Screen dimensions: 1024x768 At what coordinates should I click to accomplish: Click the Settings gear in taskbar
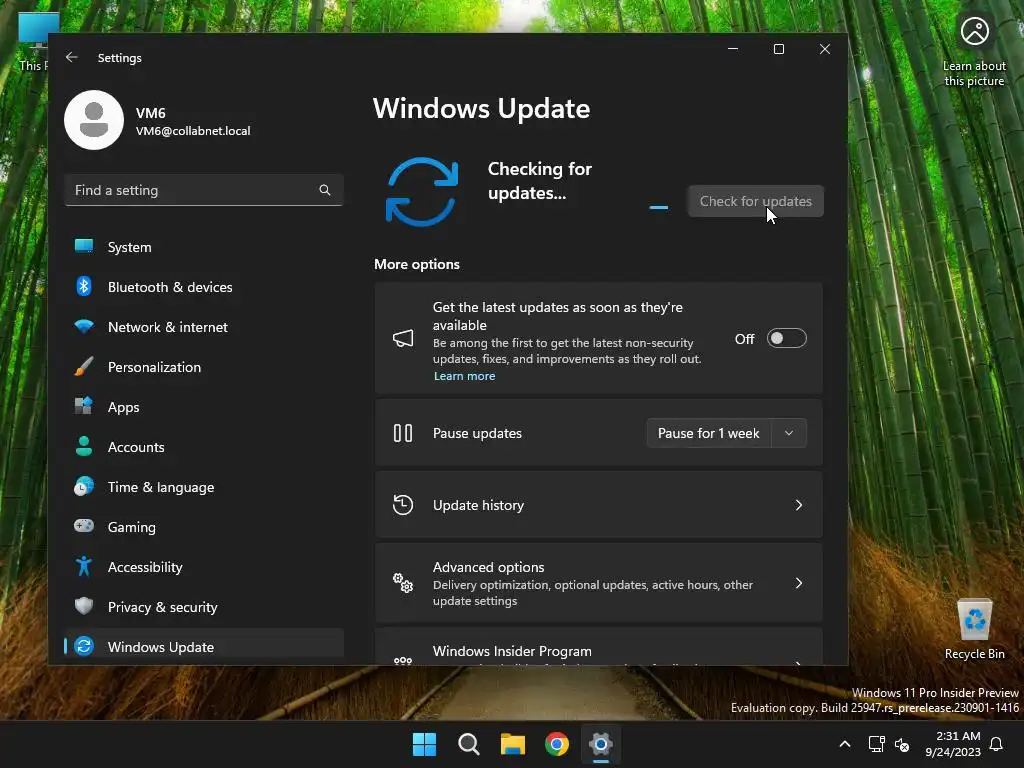pos(601,744)
